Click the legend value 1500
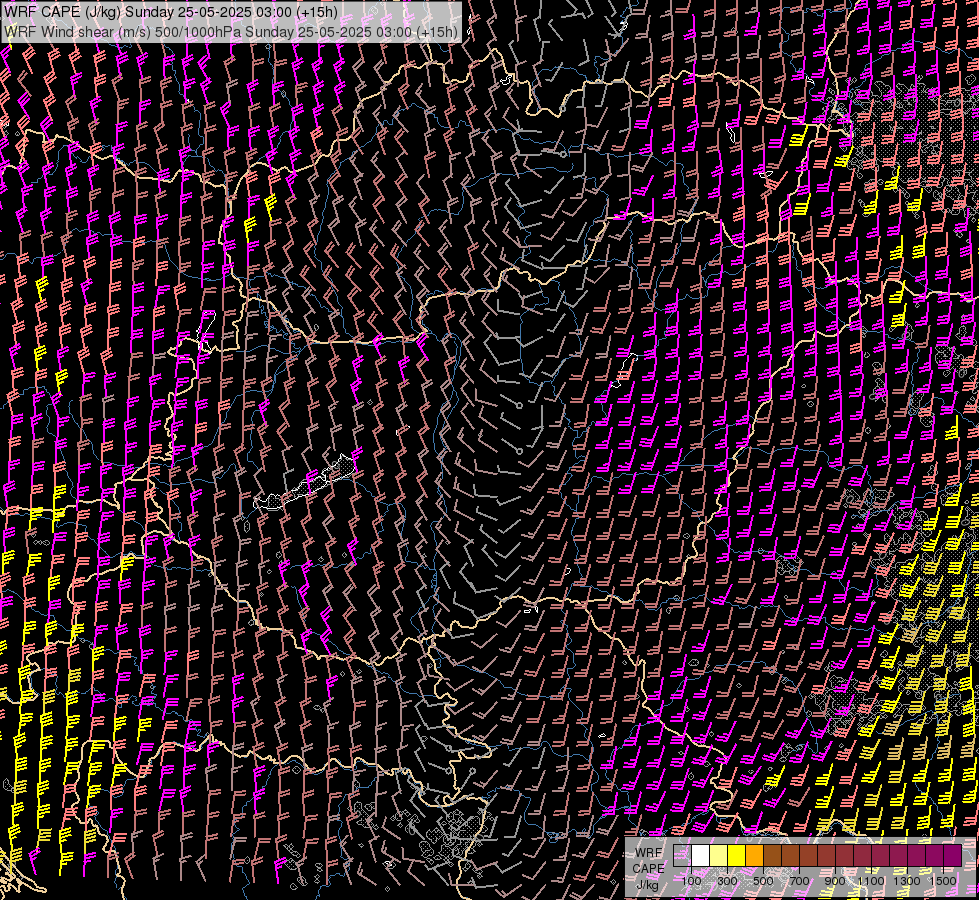 [943, 881]
